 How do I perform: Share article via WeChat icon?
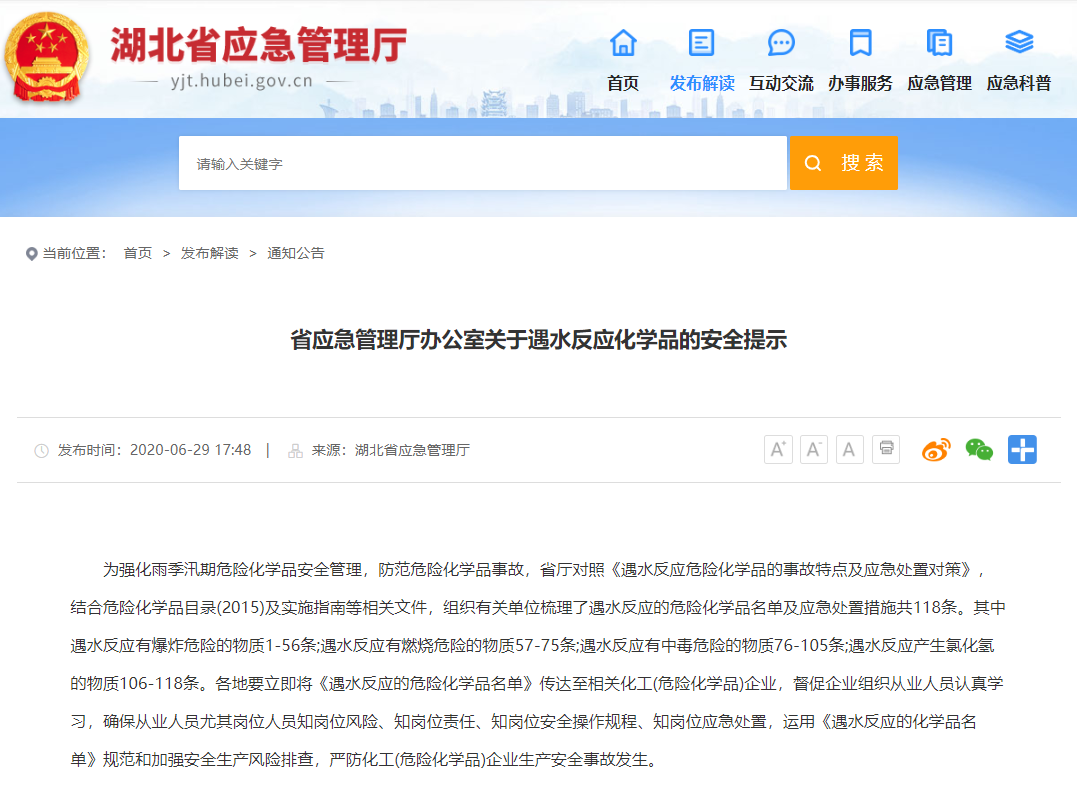979,450
